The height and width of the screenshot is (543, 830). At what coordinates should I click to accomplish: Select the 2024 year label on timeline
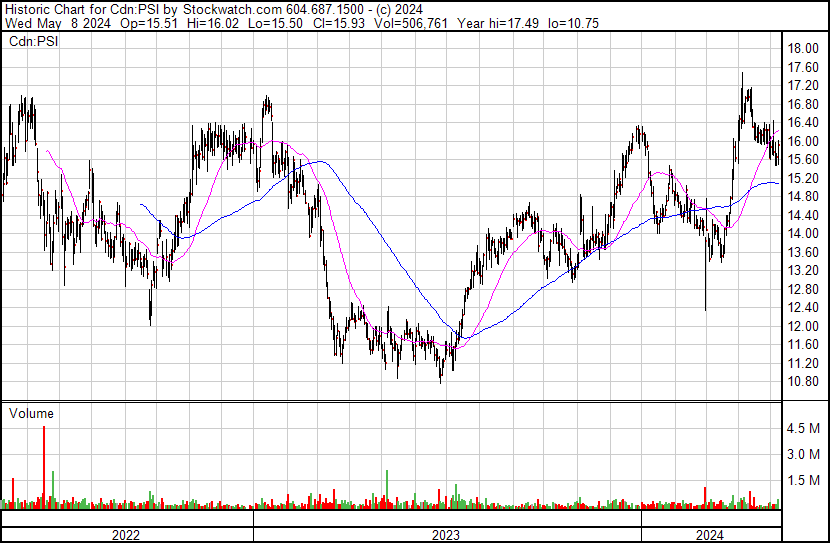tap(709, 534)
